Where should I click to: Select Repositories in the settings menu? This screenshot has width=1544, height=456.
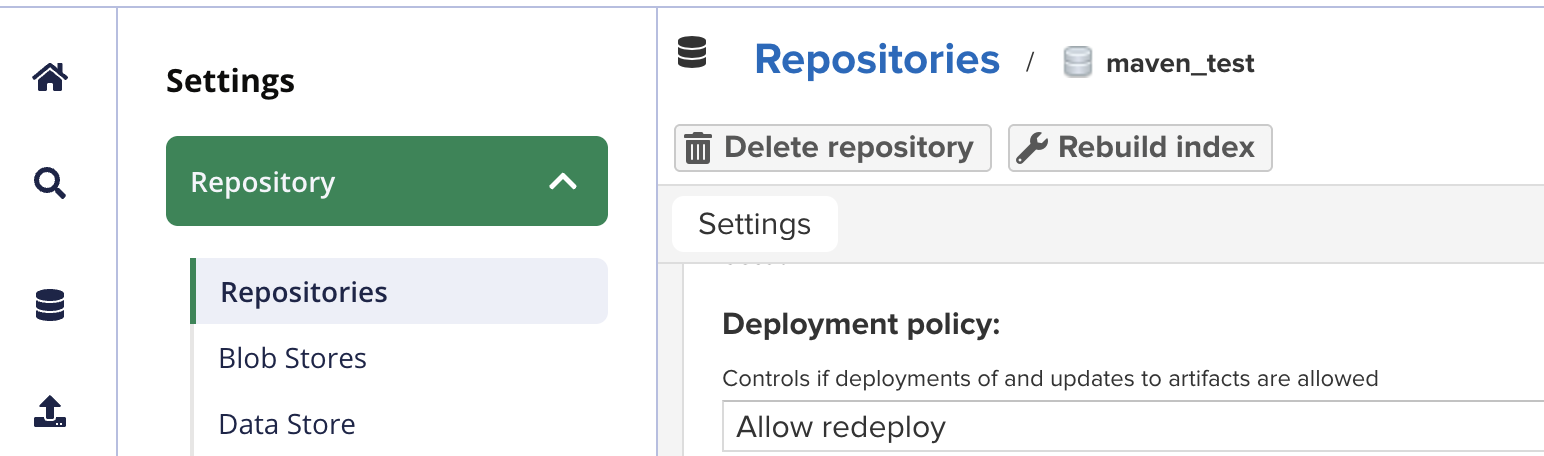coord(304,292)
